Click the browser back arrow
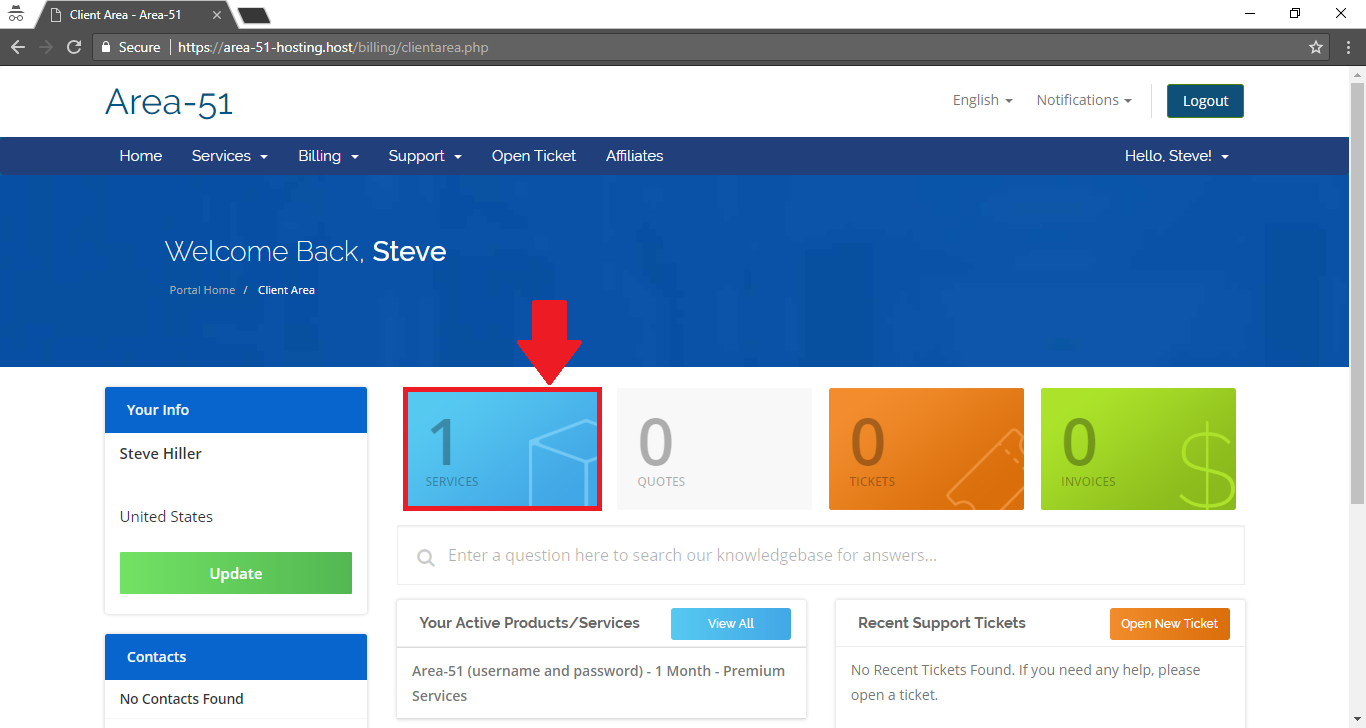This screenshot has width=1366, height=728. [18, 47]
